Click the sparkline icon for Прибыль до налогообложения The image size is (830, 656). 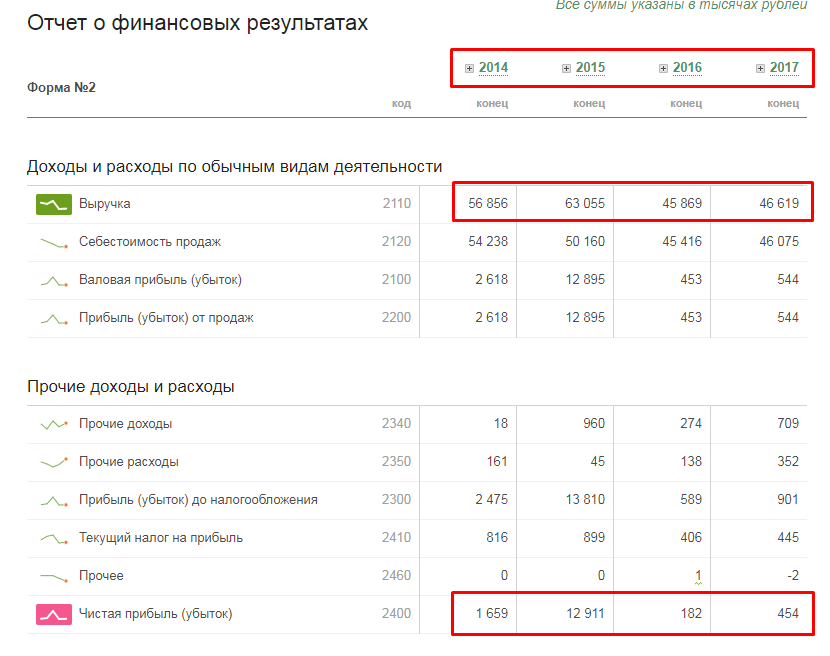[53, 500]
